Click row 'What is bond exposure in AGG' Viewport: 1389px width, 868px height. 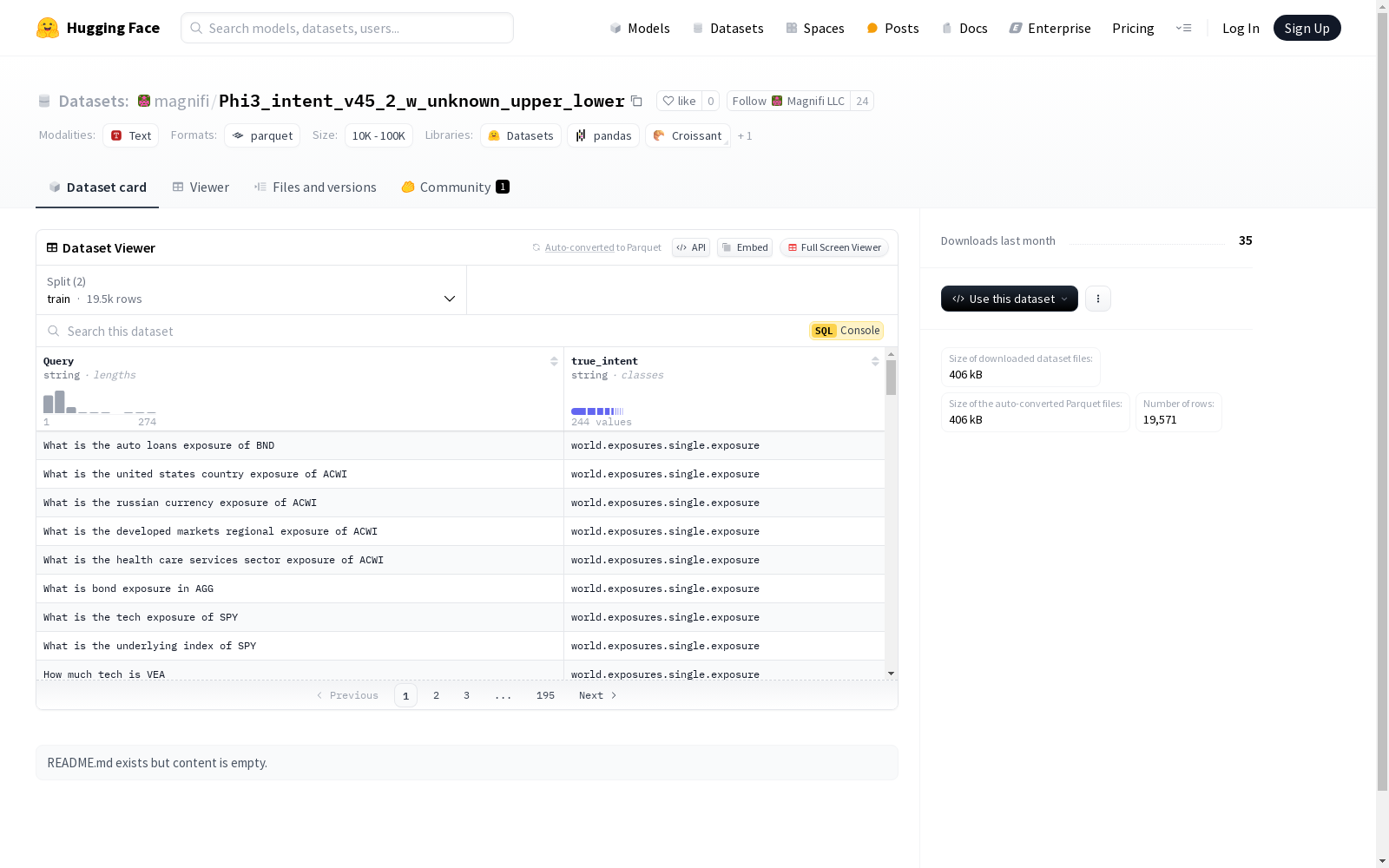click(460, 589)
